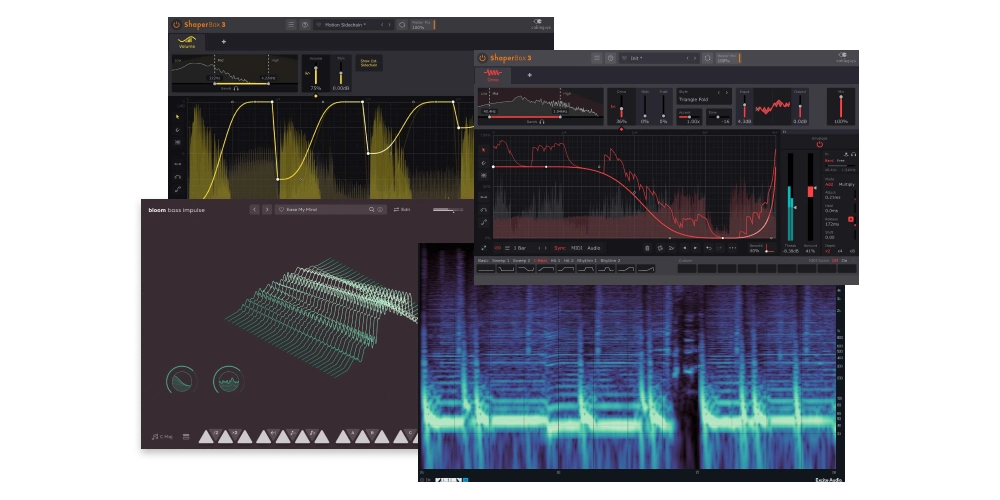Click the left round filter knob in Bloom
The height and width of the screenshot is (500, 1000).
point(182,381)
